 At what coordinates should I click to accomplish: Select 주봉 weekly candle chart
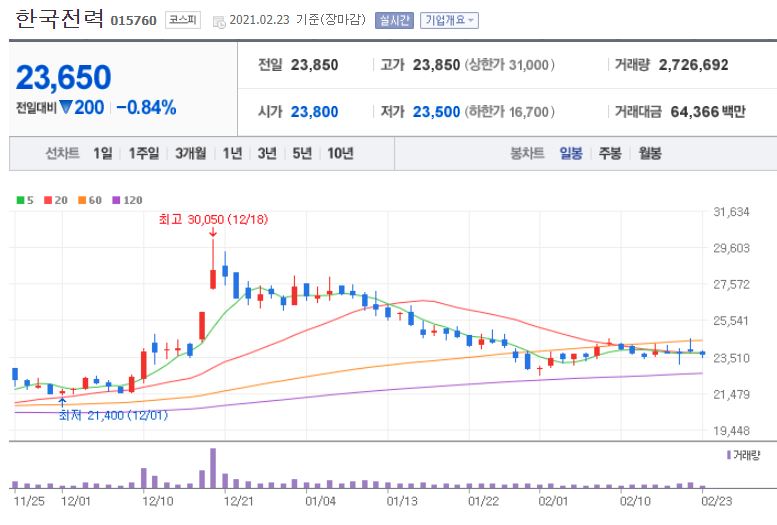[610, 153]
